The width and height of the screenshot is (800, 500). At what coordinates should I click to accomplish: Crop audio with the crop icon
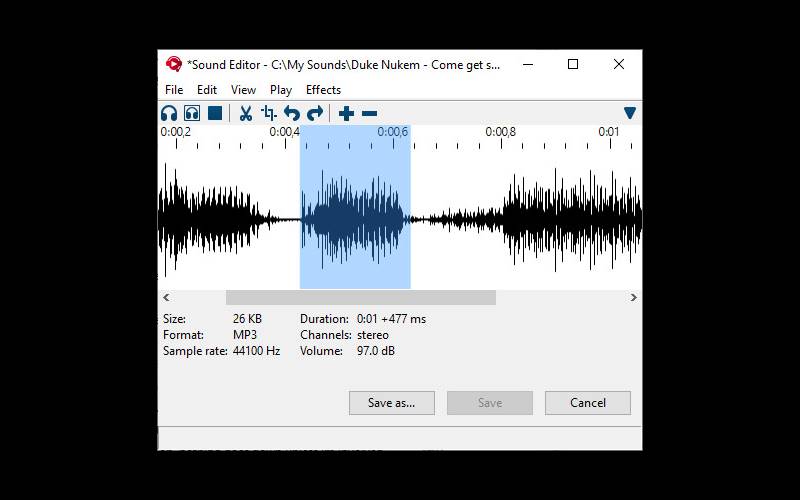[x=269, y=113]
